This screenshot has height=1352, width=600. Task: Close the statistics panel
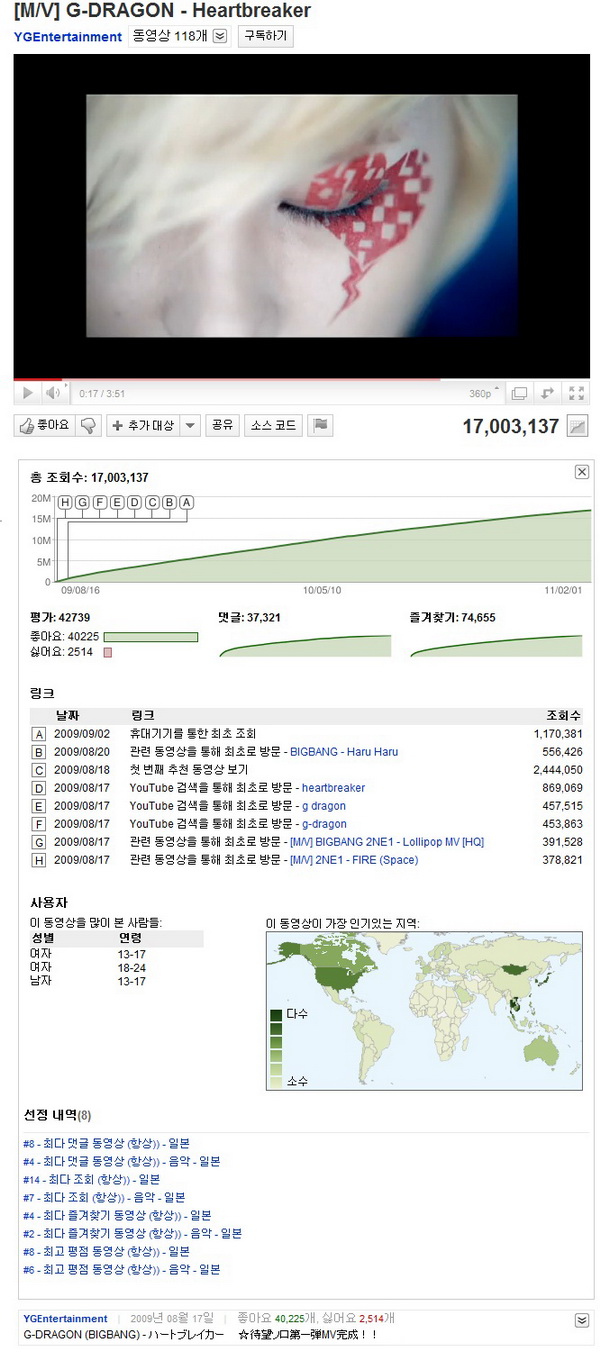click(582, 472)
